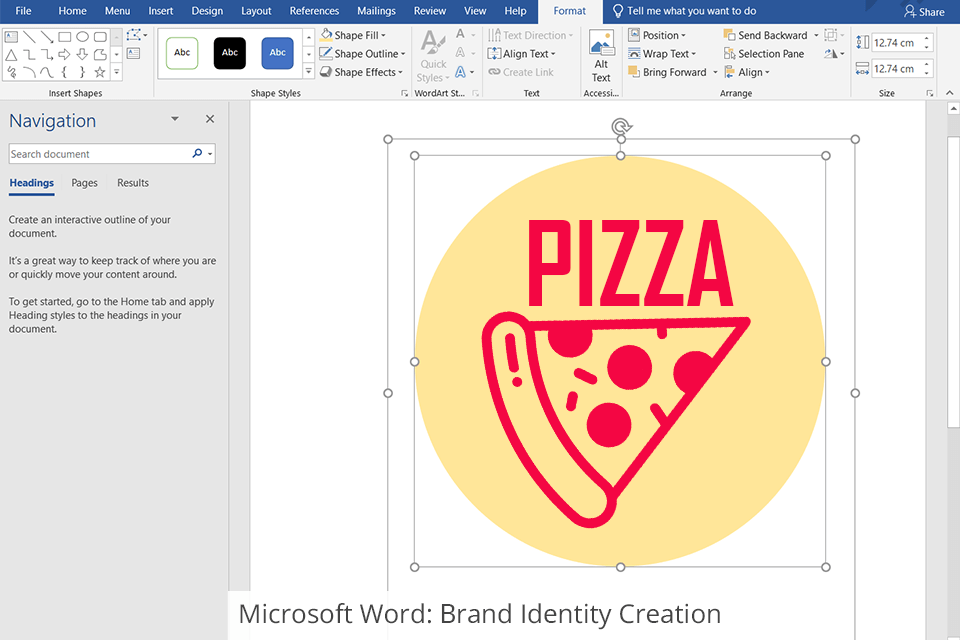
Task: Switch to the Pages tab in Navigation
Action: (85, 183)
